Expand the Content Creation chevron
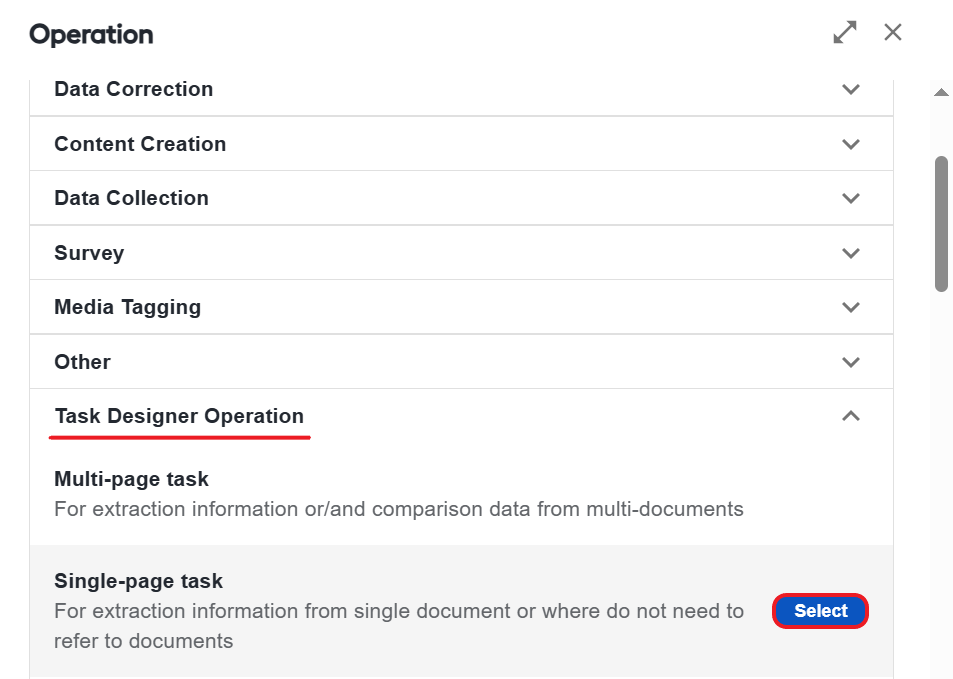This screenshot has height=679, width=953. pos(851,144)
